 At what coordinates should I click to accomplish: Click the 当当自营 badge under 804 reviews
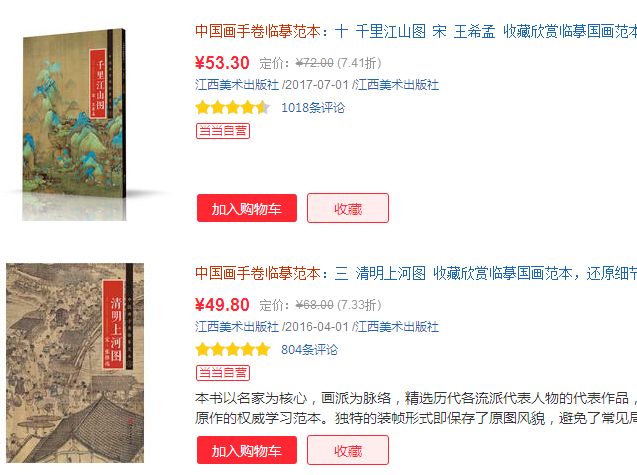point(223,373)
